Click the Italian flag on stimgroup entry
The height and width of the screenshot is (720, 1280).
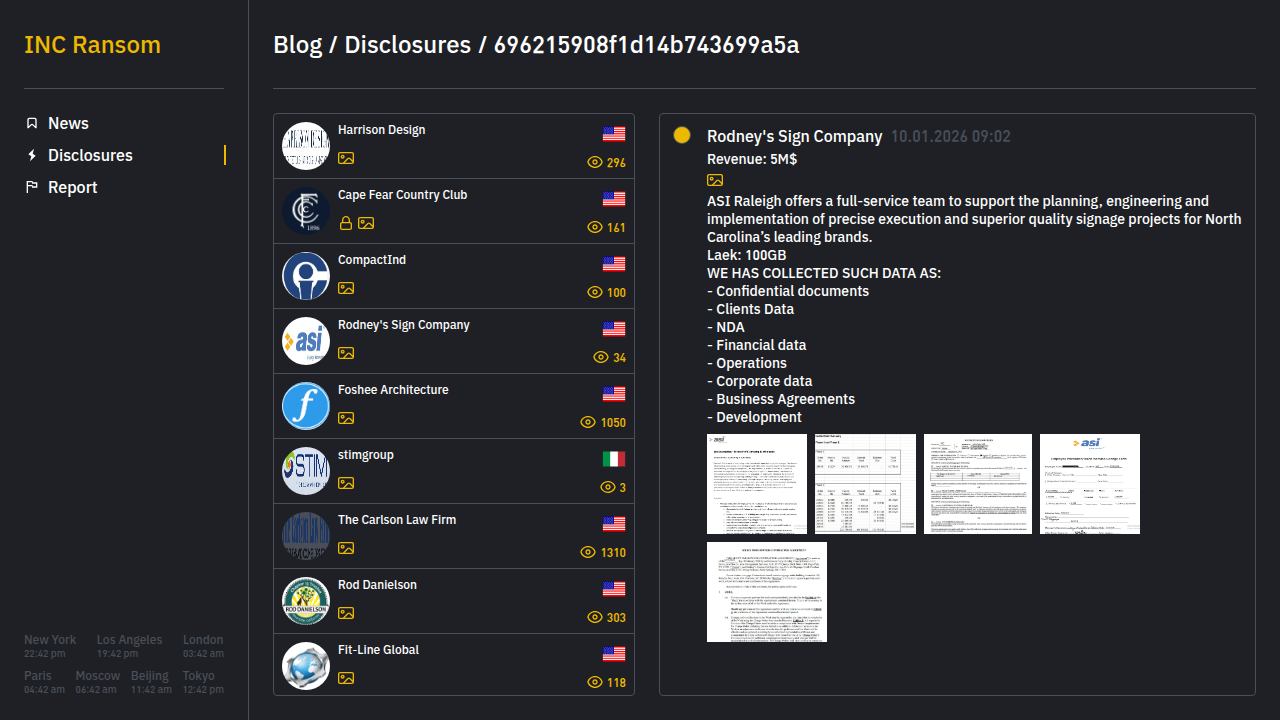click(614, 459)
